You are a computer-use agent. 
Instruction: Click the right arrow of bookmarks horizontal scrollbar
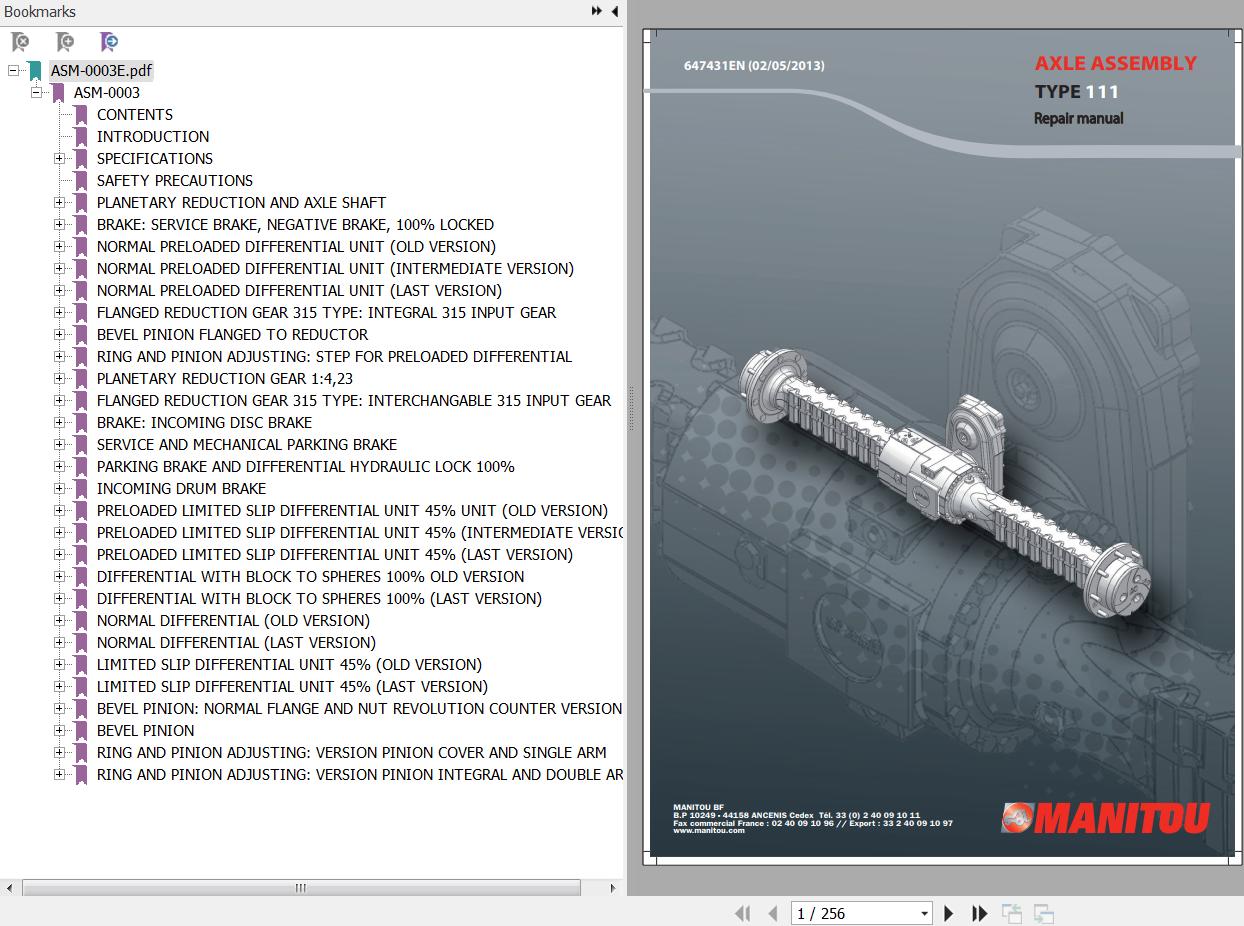pos(613,888)
